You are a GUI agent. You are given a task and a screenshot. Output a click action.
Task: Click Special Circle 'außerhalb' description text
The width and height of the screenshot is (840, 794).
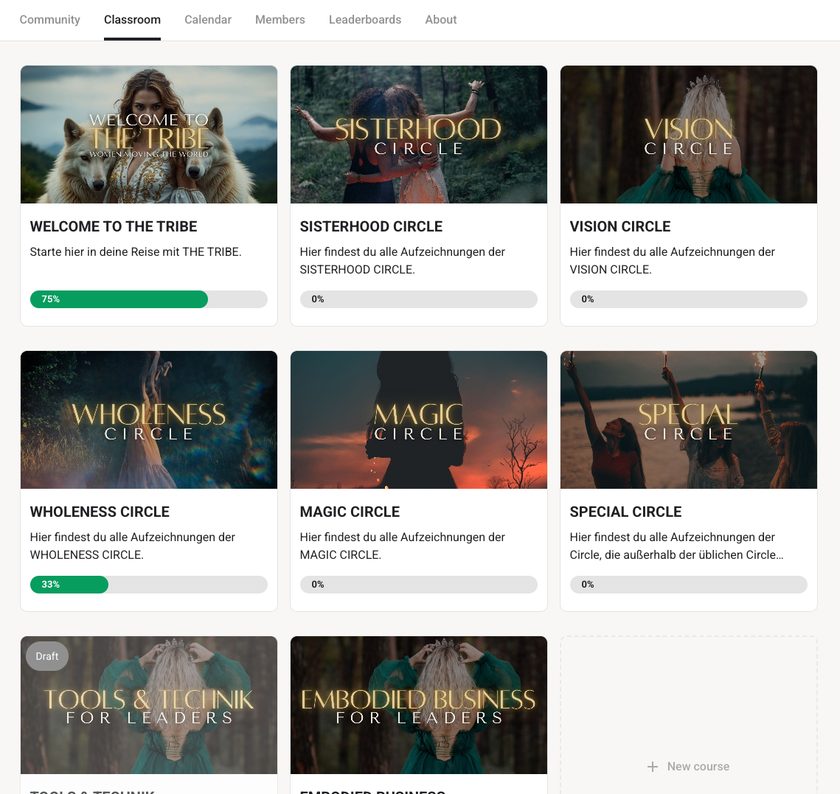pos(677,546)
